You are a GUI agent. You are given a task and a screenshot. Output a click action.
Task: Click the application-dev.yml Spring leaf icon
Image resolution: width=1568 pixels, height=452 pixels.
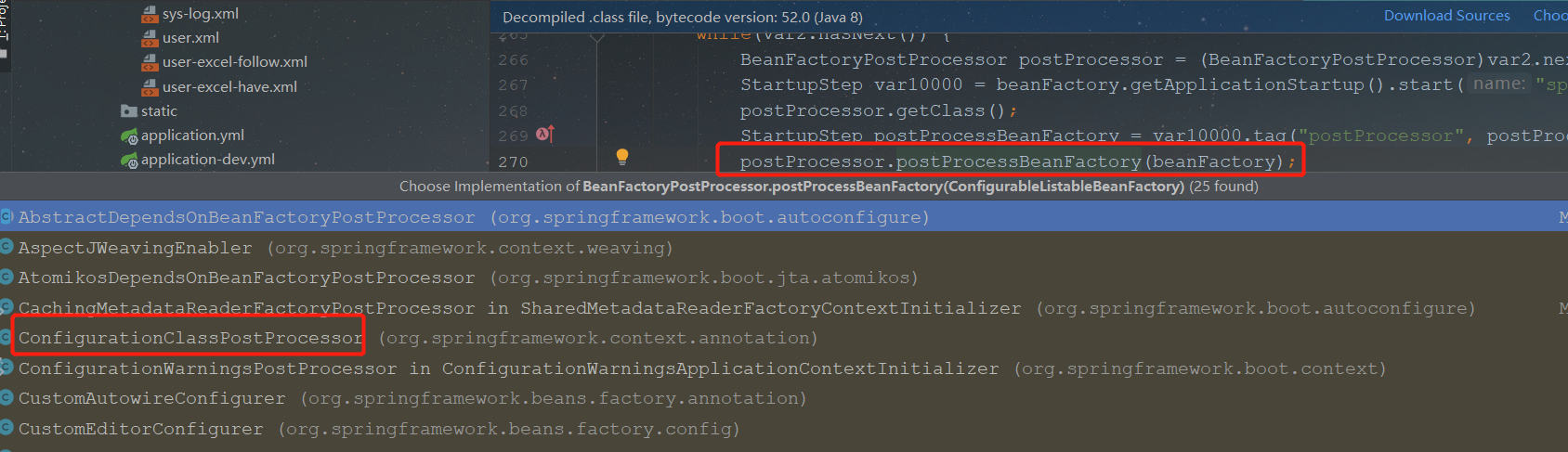click(129, 160)
